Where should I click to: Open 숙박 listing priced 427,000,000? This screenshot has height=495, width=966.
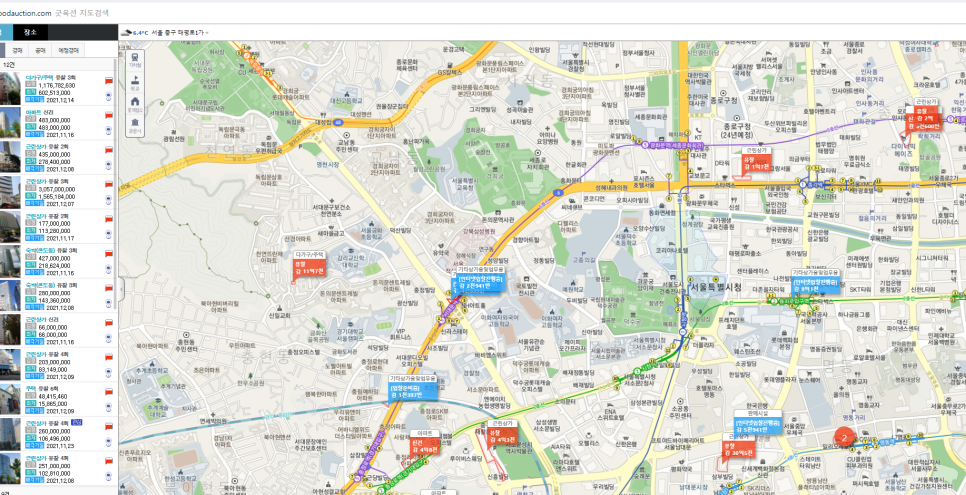point(51,250)
